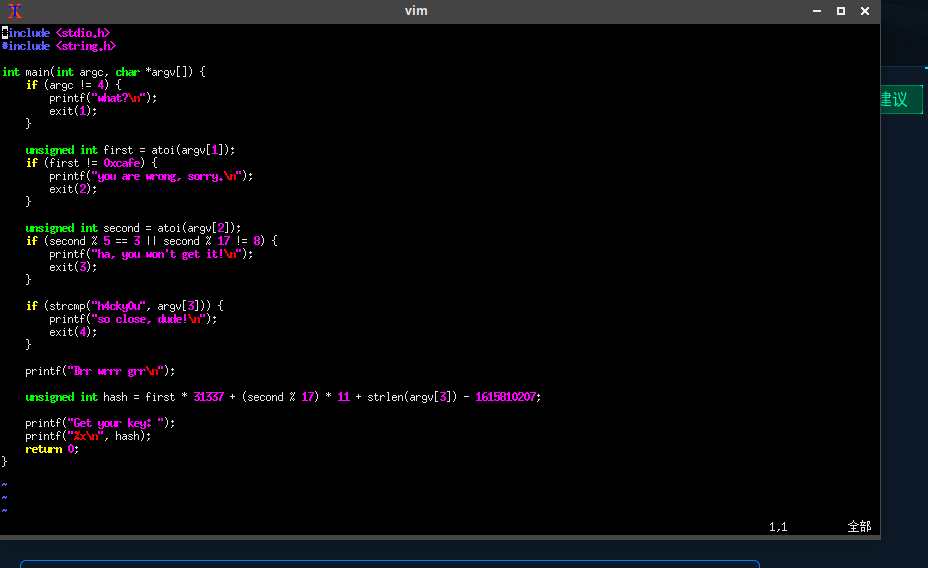The width and height of the screenshot is (928, 568).
Task: Click the cursor position '1,1' in status line
Action: [x=778, y=527]
